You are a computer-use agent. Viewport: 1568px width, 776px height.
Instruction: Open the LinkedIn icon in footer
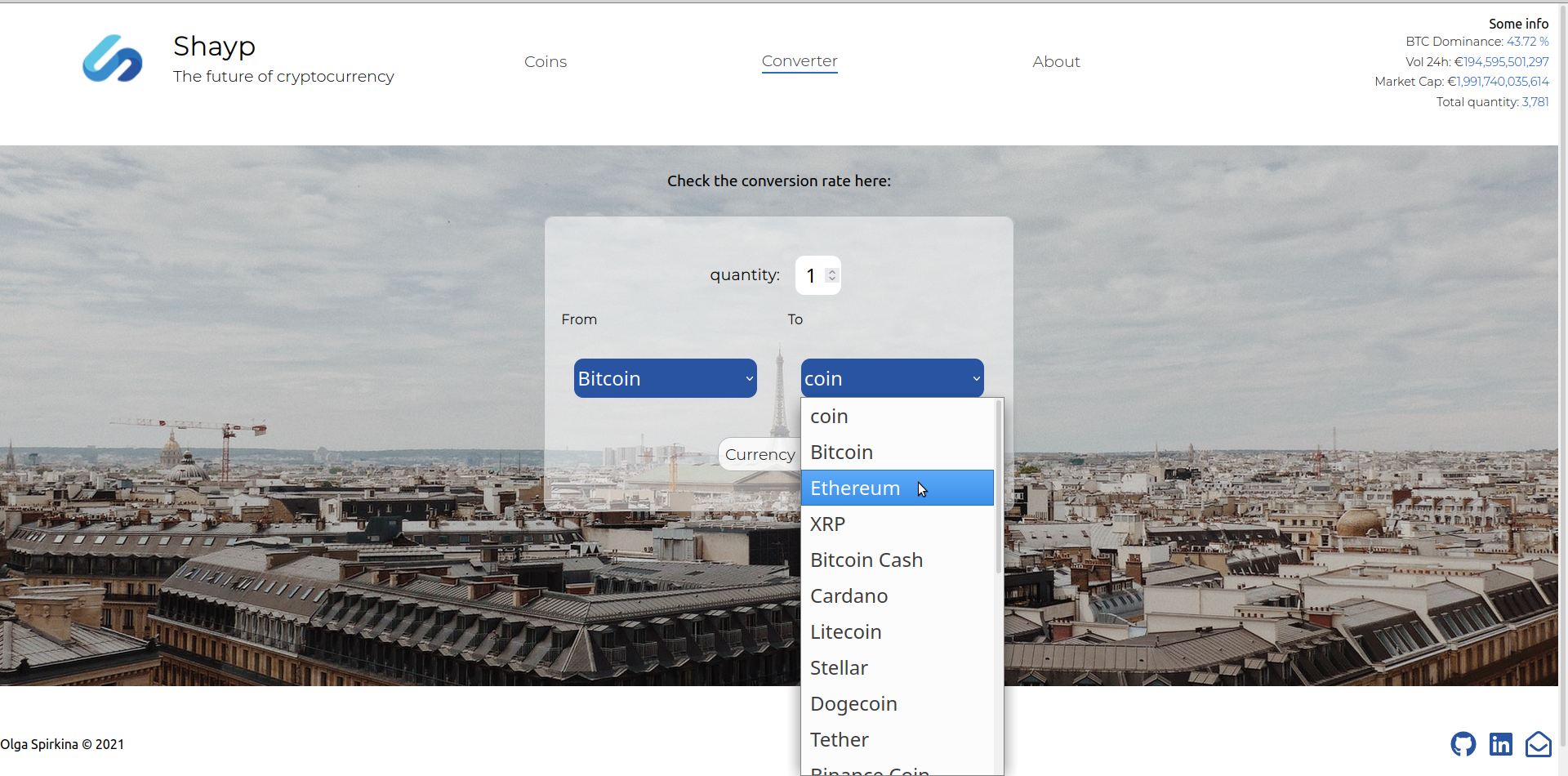point(1500,744)
